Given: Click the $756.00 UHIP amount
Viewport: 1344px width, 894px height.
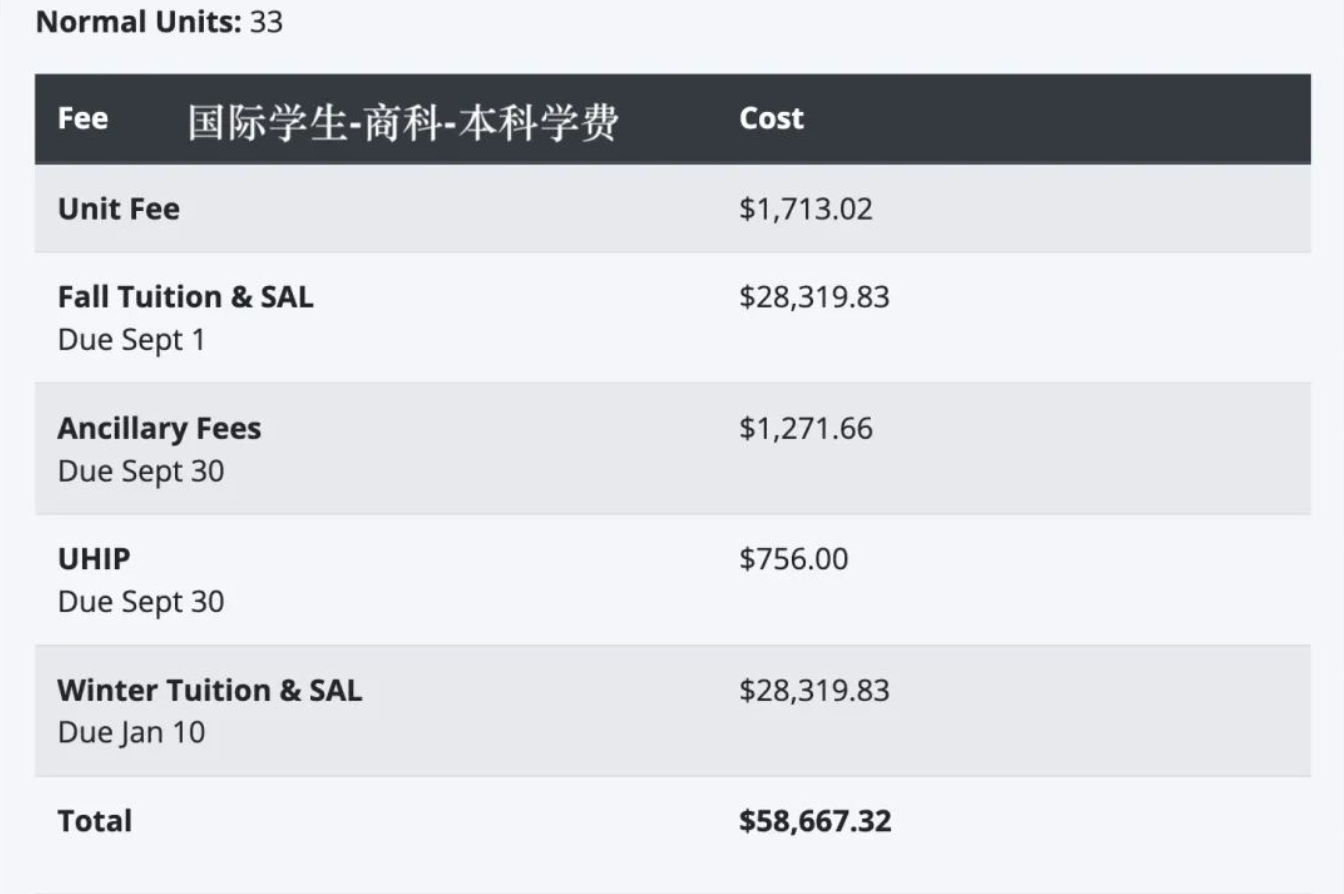Looking at the screenshot, I should point(793,559).
